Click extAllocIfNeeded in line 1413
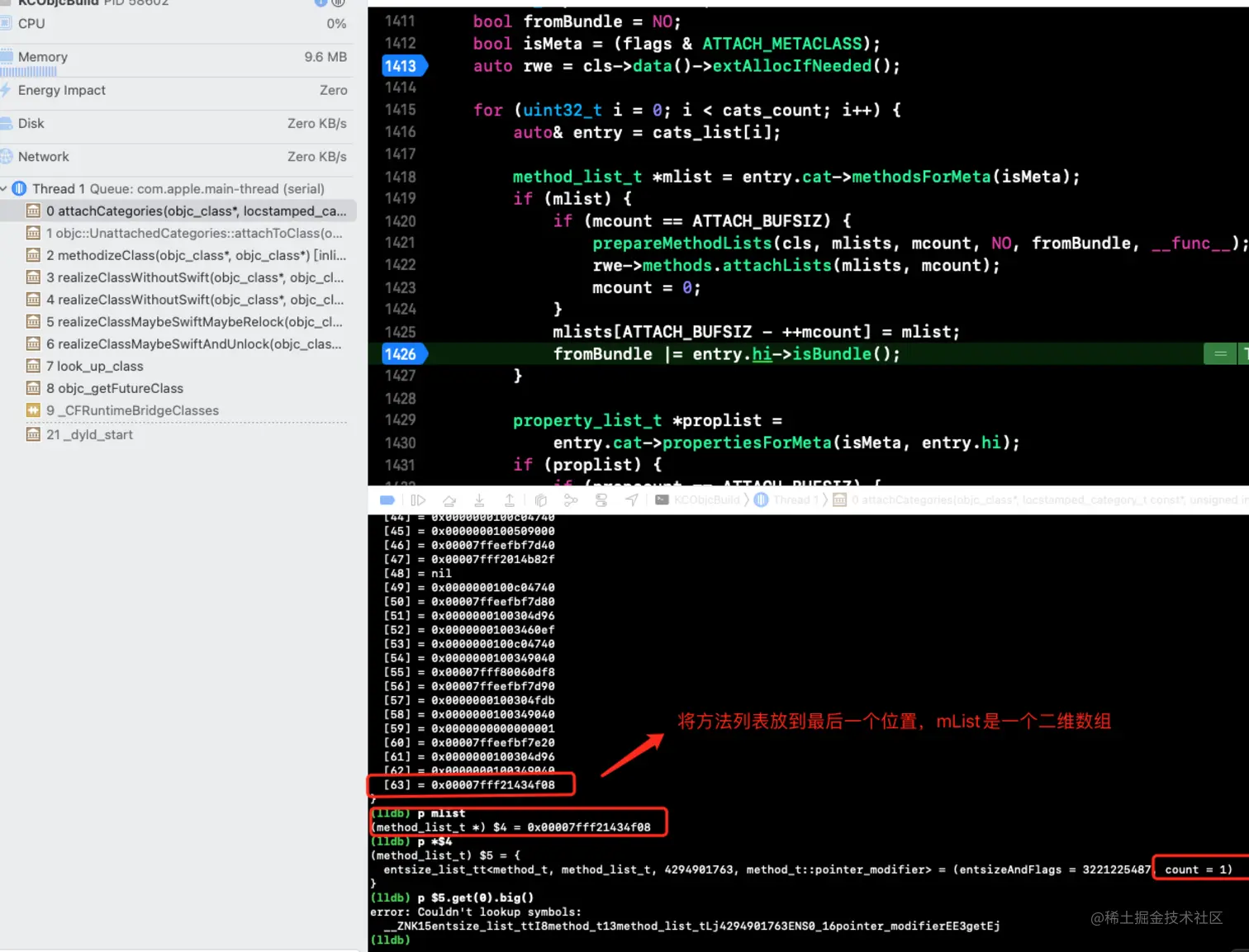Viewport: 1249px width, 952px height. click(792, 66)
